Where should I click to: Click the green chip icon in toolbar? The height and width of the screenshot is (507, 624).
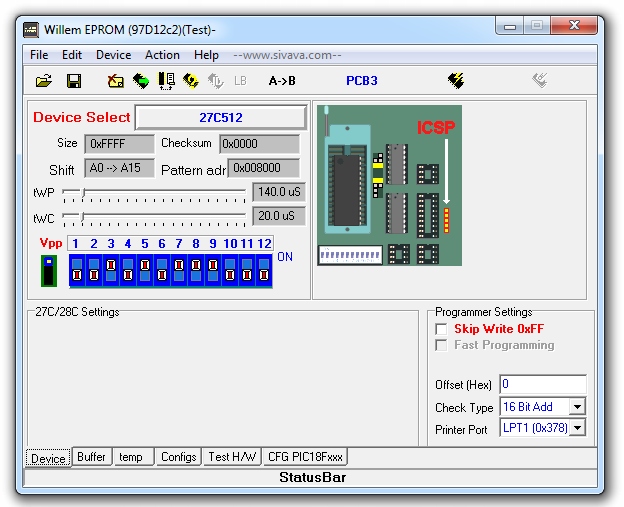coord(141,81)
